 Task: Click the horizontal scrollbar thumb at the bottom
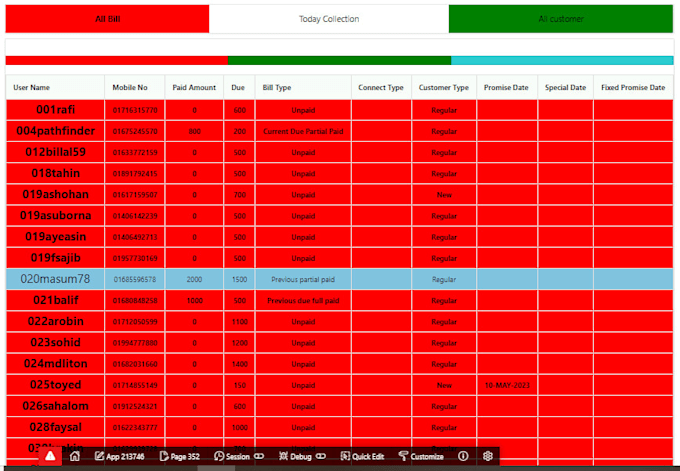tap(216, 468)
